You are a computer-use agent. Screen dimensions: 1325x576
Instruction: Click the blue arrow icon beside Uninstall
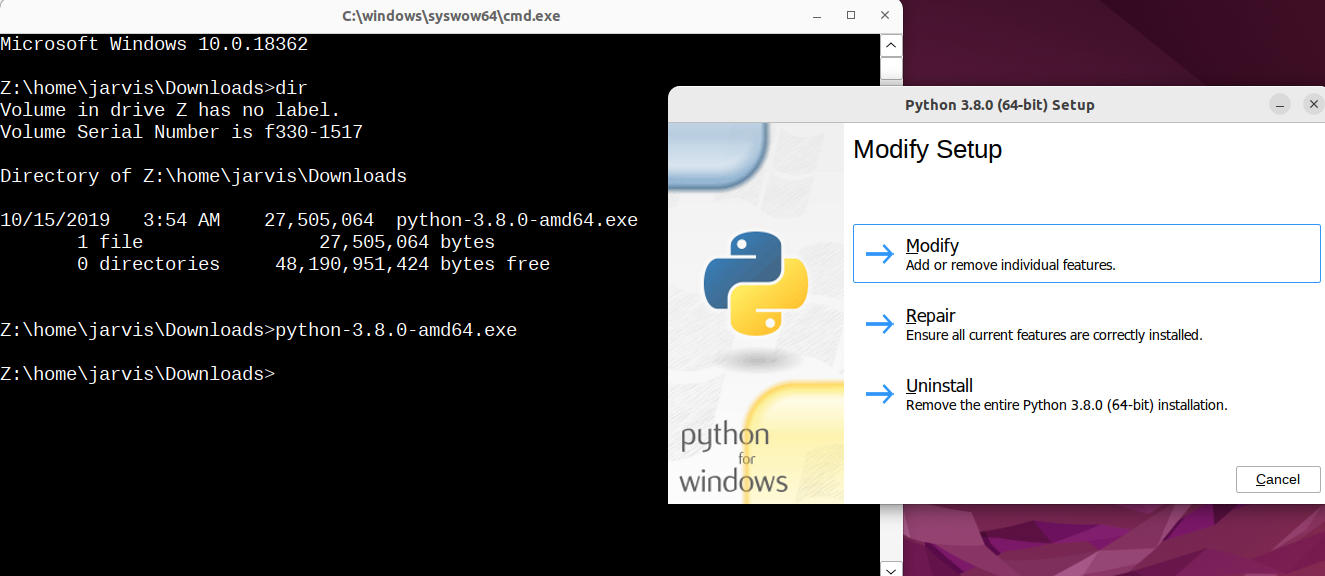[x=880, y=394]
